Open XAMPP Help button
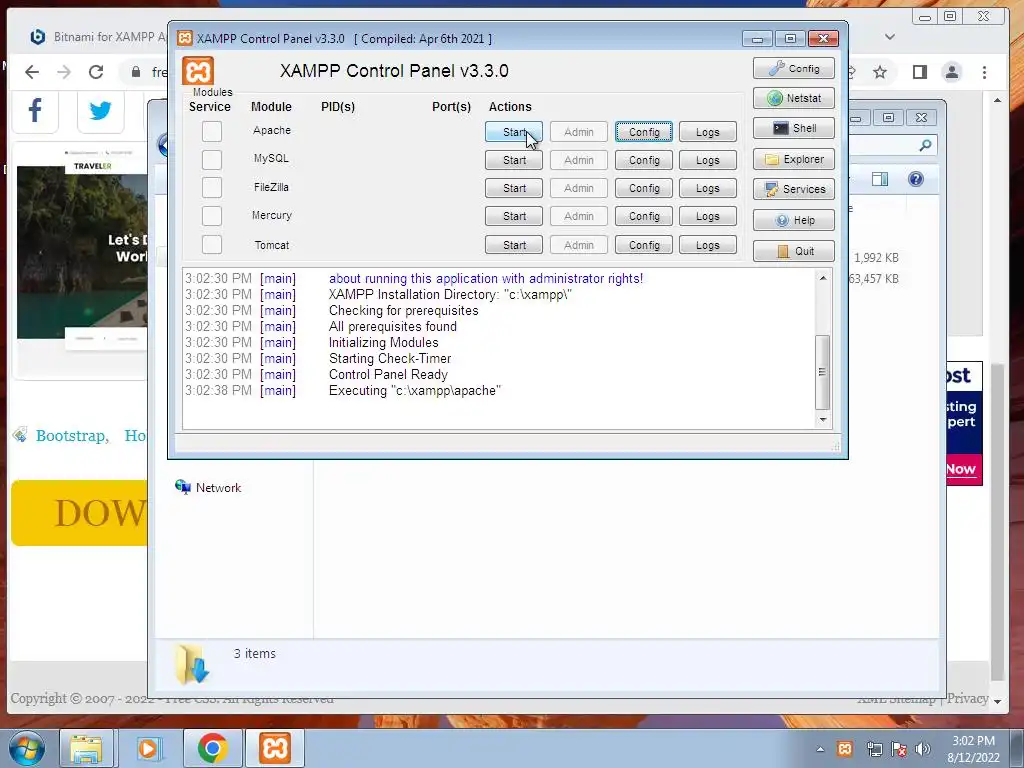 pyautogui.click(x=793, y=220)
